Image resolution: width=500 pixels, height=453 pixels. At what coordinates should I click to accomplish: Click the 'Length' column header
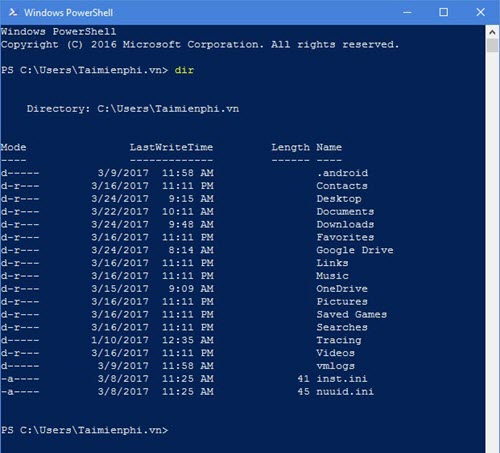(290, 148)
